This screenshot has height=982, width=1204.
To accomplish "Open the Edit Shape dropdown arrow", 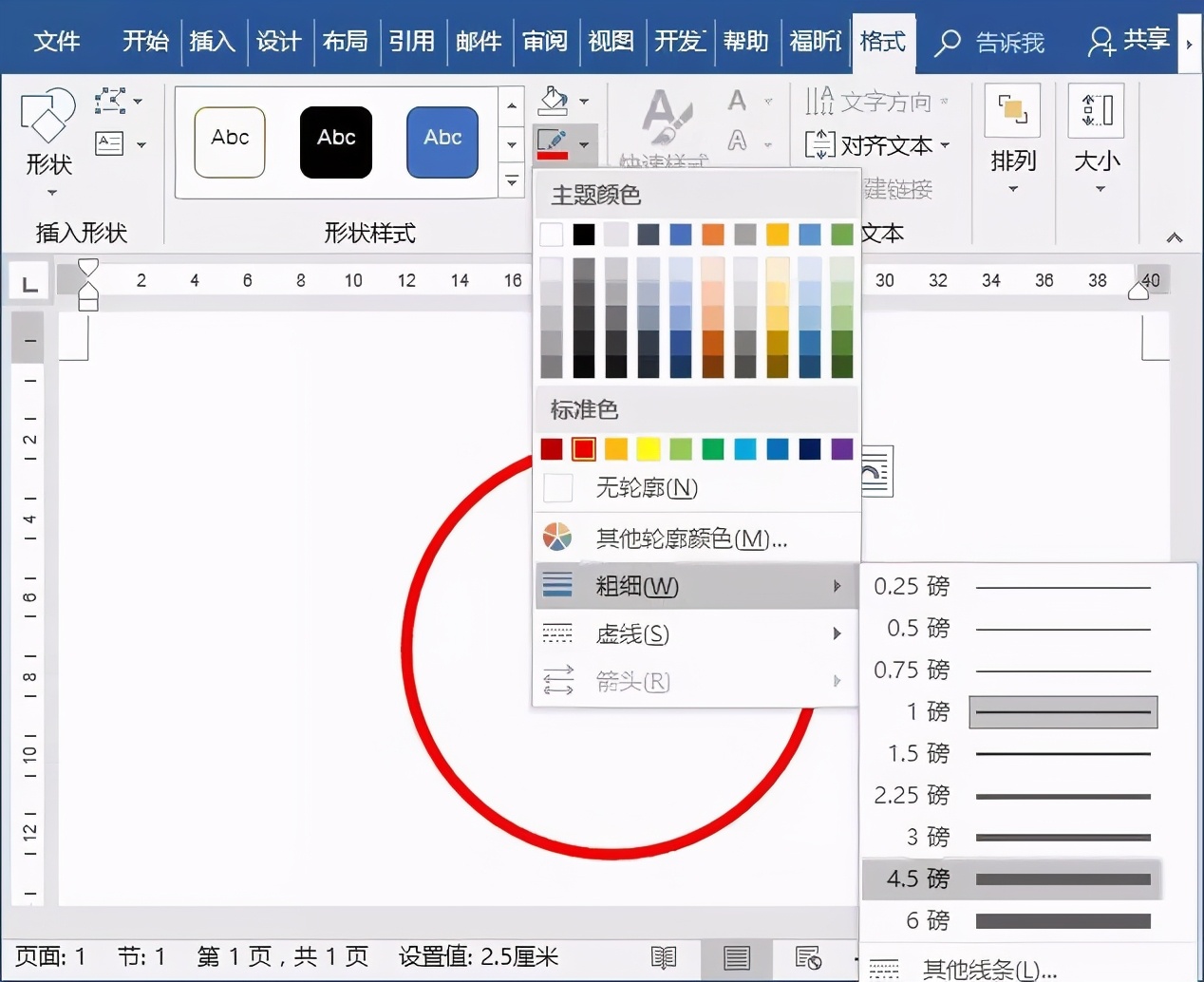I will [139, 101].
